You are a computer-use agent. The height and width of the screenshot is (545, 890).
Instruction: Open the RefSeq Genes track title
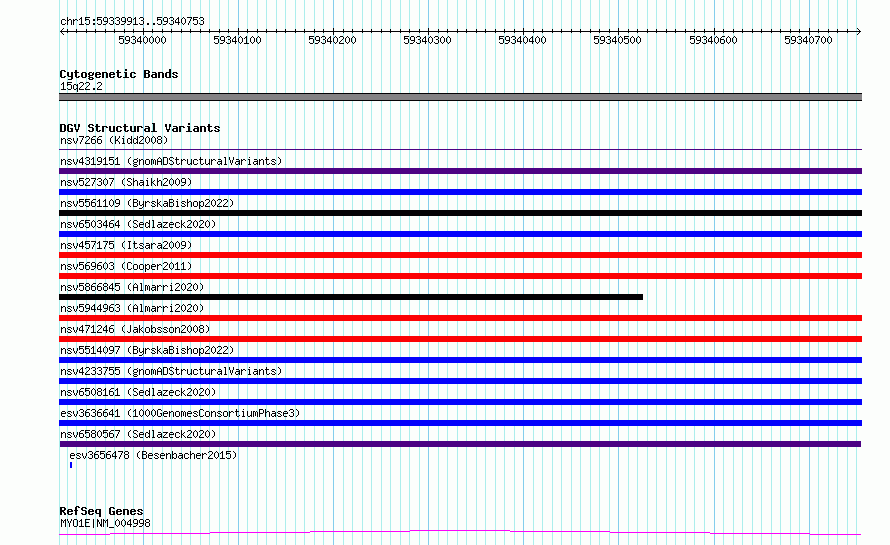(x=101, y=511)
